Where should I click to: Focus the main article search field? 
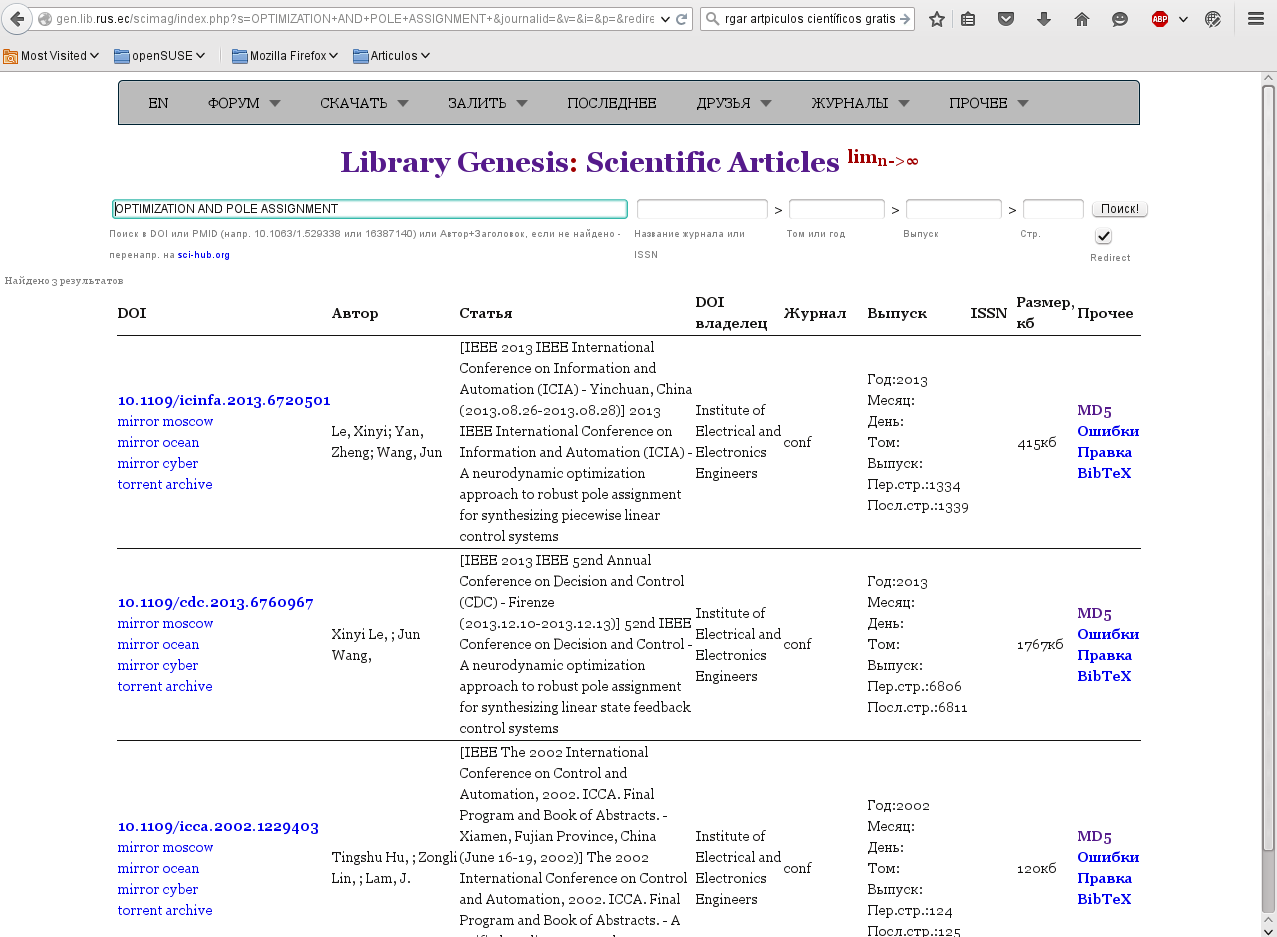pyautogui.click(x=370, y=209)
